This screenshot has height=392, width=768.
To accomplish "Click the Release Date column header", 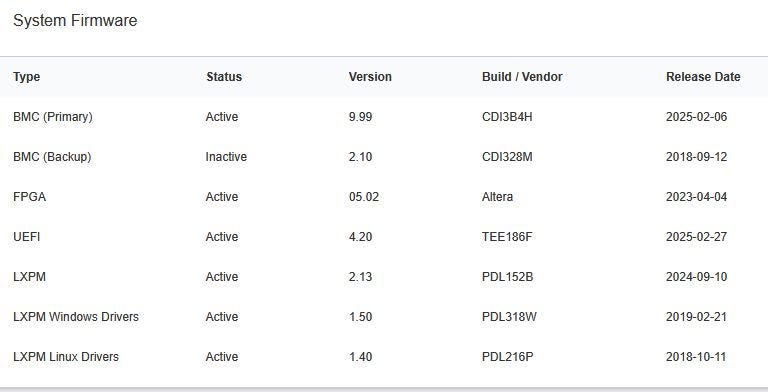I will pos(703,77).
